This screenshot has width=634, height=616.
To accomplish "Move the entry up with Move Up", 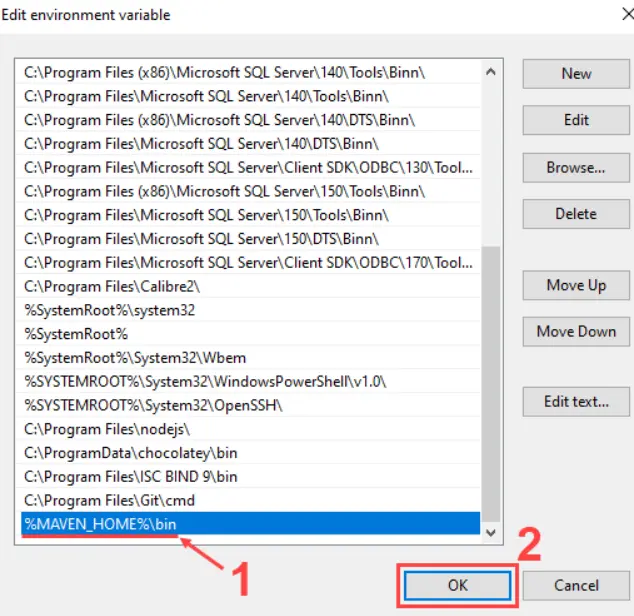I will pos(576,285).
